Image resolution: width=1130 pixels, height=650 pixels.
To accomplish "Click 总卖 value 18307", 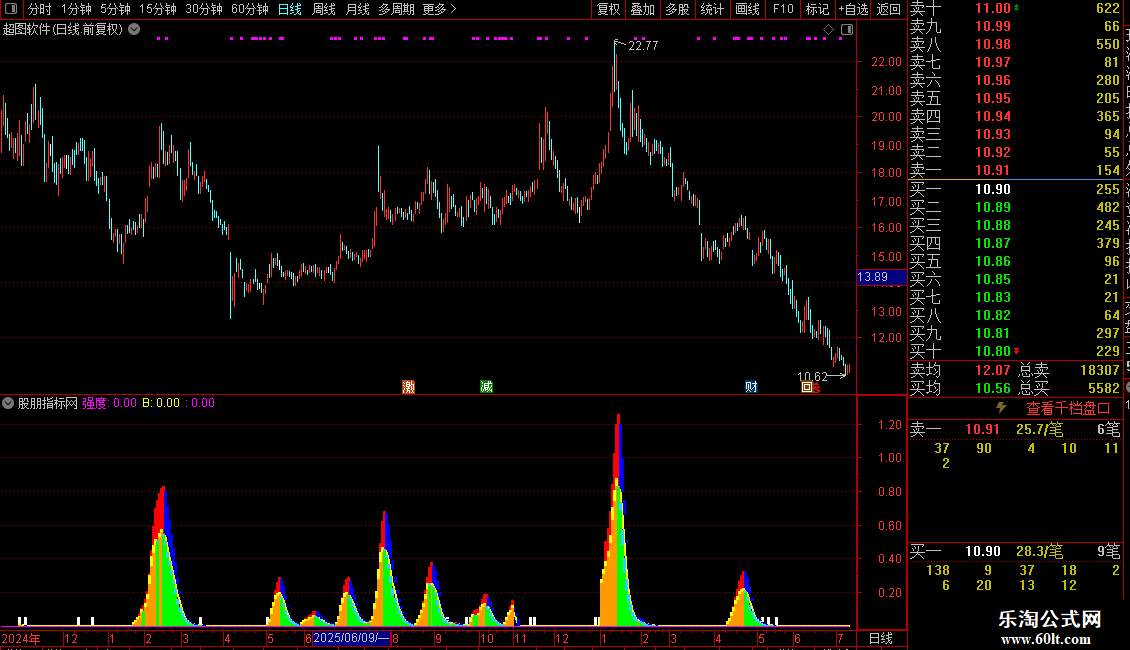I will tap(1100, 370).
